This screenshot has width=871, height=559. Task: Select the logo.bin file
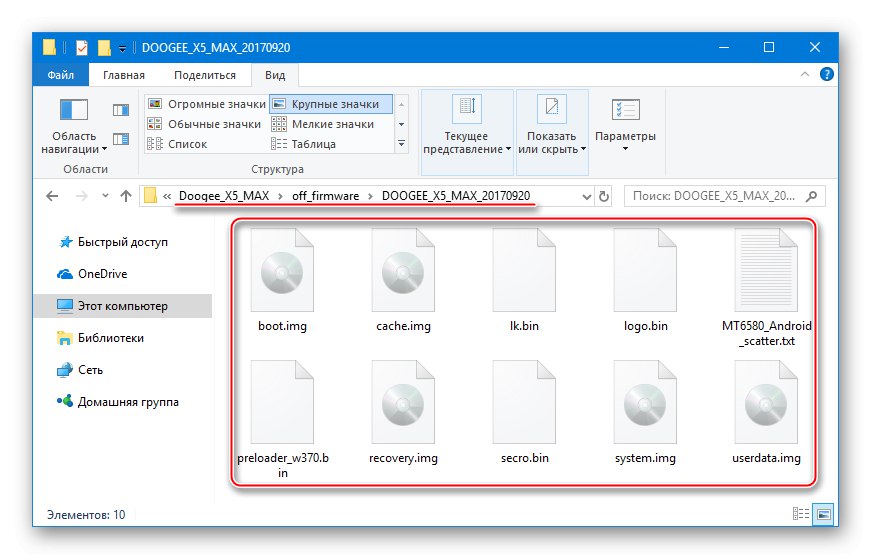click(x=645, y=281)
